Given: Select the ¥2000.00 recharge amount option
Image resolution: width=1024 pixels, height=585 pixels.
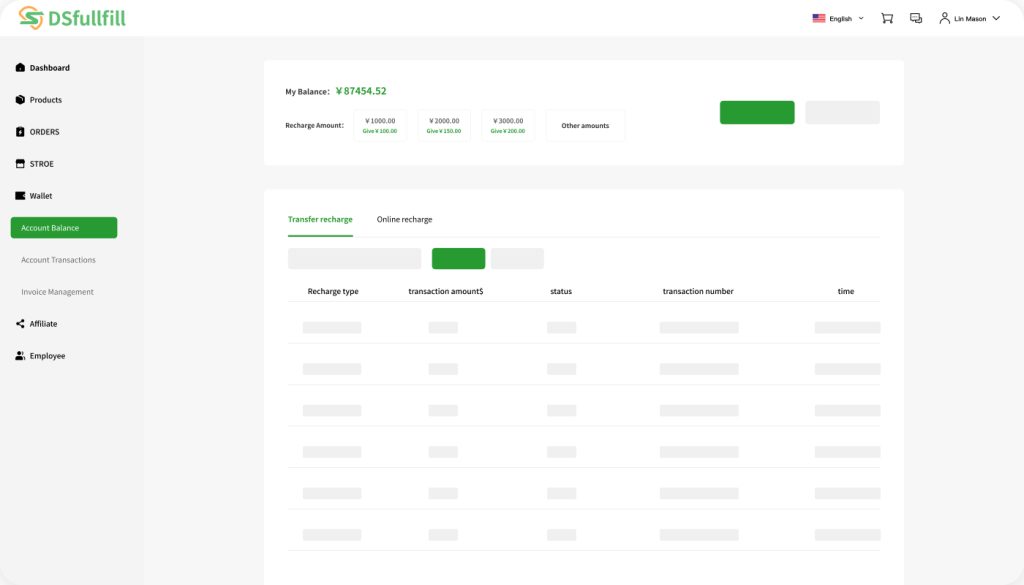Looking at the screenshot, I should [x=444, y=125].
